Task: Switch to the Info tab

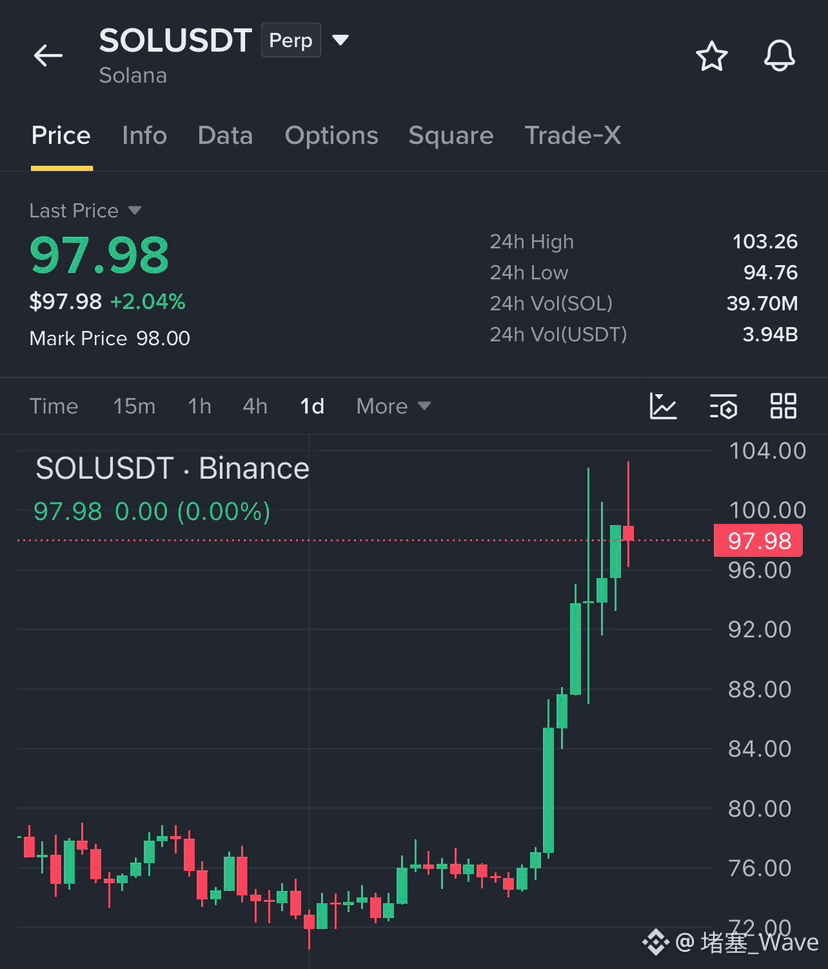Action: [x=145, y=135]
